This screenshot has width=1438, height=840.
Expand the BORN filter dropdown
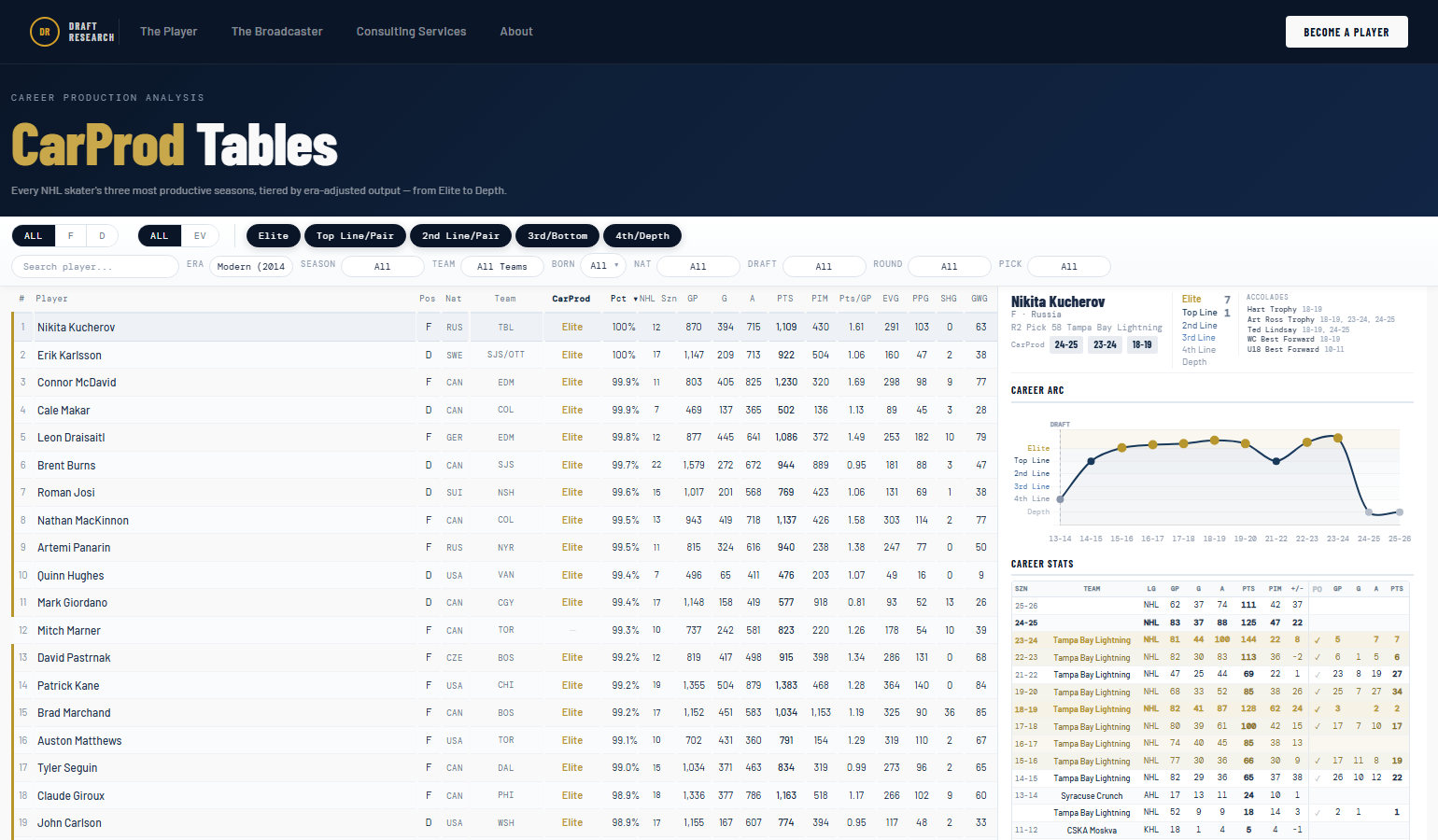coord(604,266)
